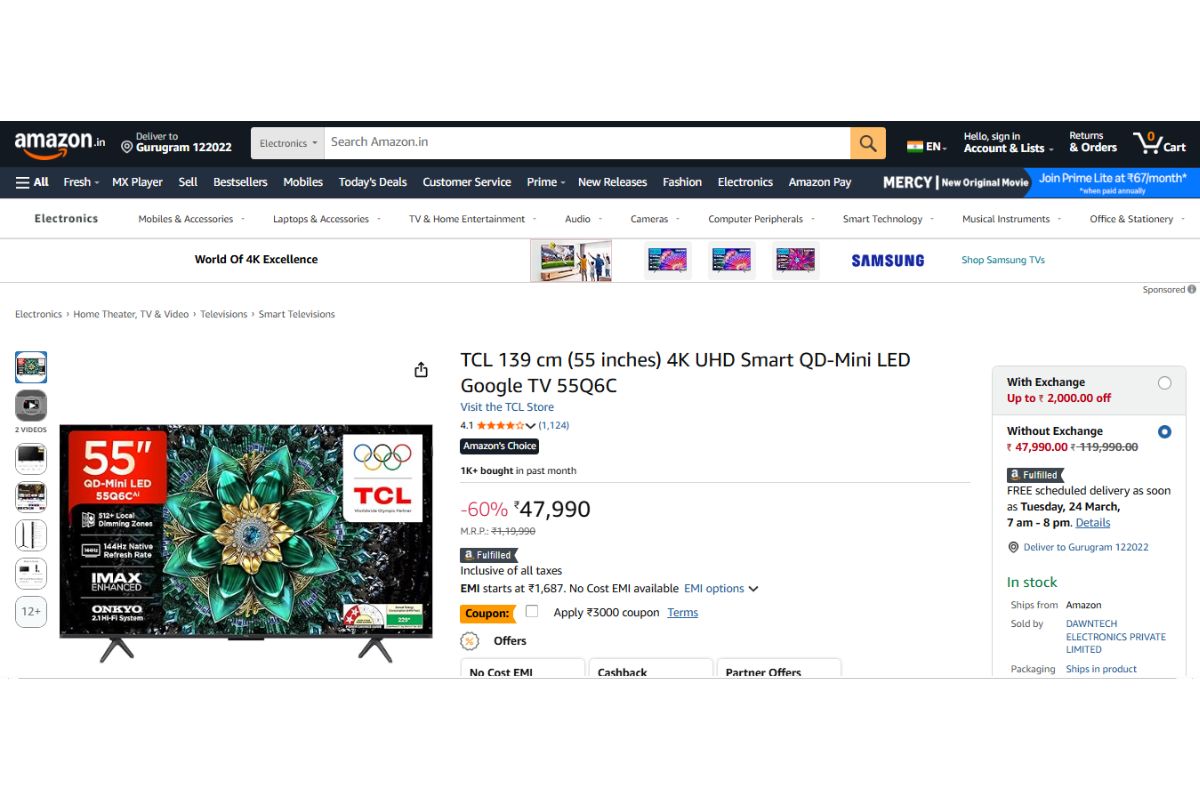Select the With Exchange radio option
The image size is (1200, 800).
point(1164,383)
